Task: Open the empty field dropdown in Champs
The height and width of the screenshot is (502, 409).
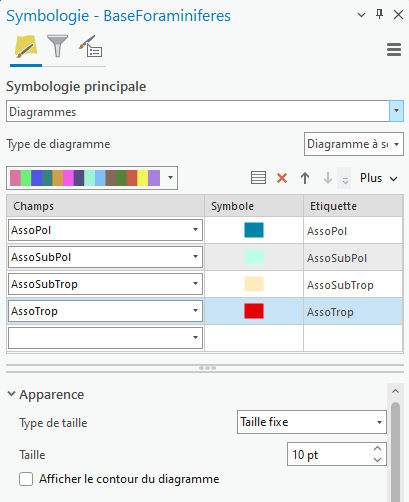Action: (105, 338)
